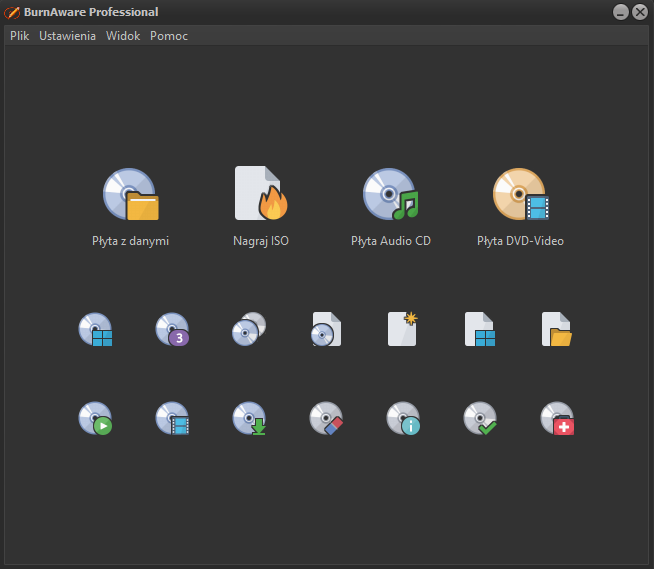
Task: Select the disc icon with green download arrow
Action: (249, 418)
